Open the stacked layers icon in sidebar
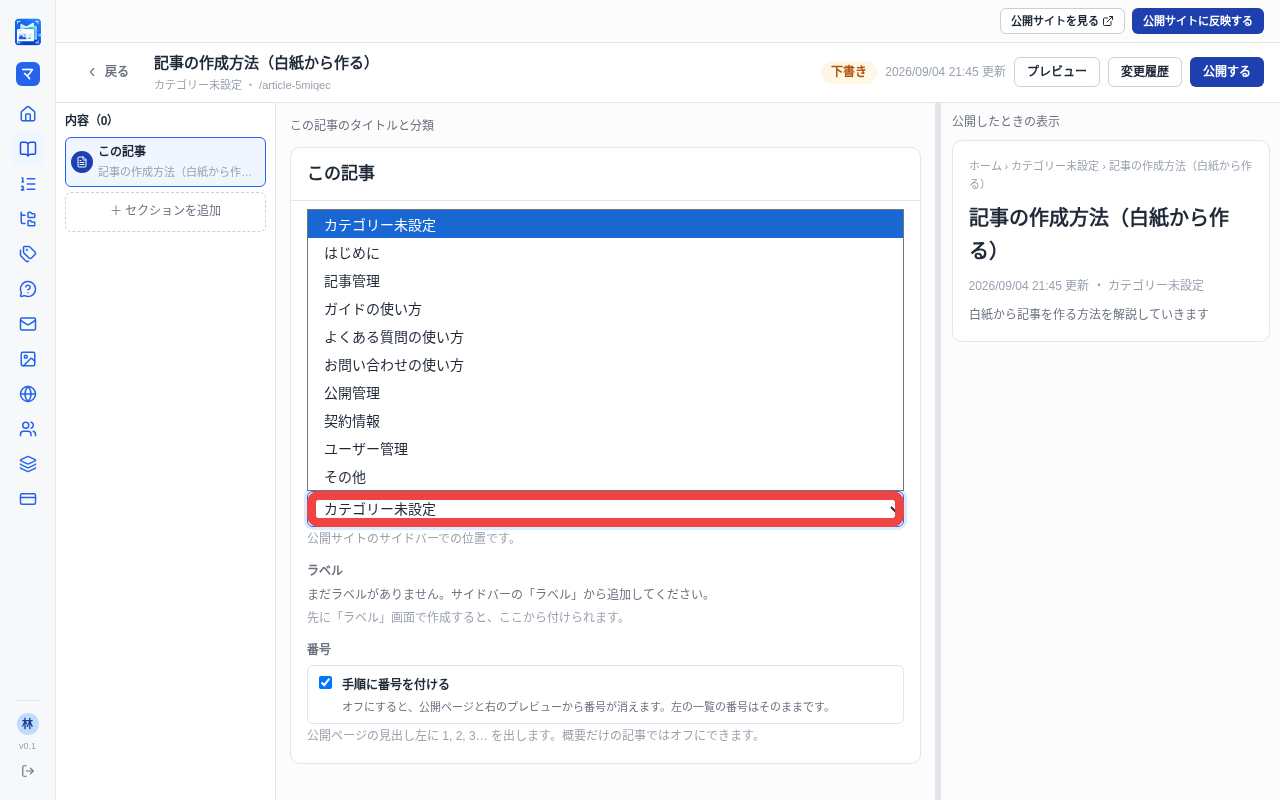1280x800 pixels. pyautogui.click(x=28, y=464)
